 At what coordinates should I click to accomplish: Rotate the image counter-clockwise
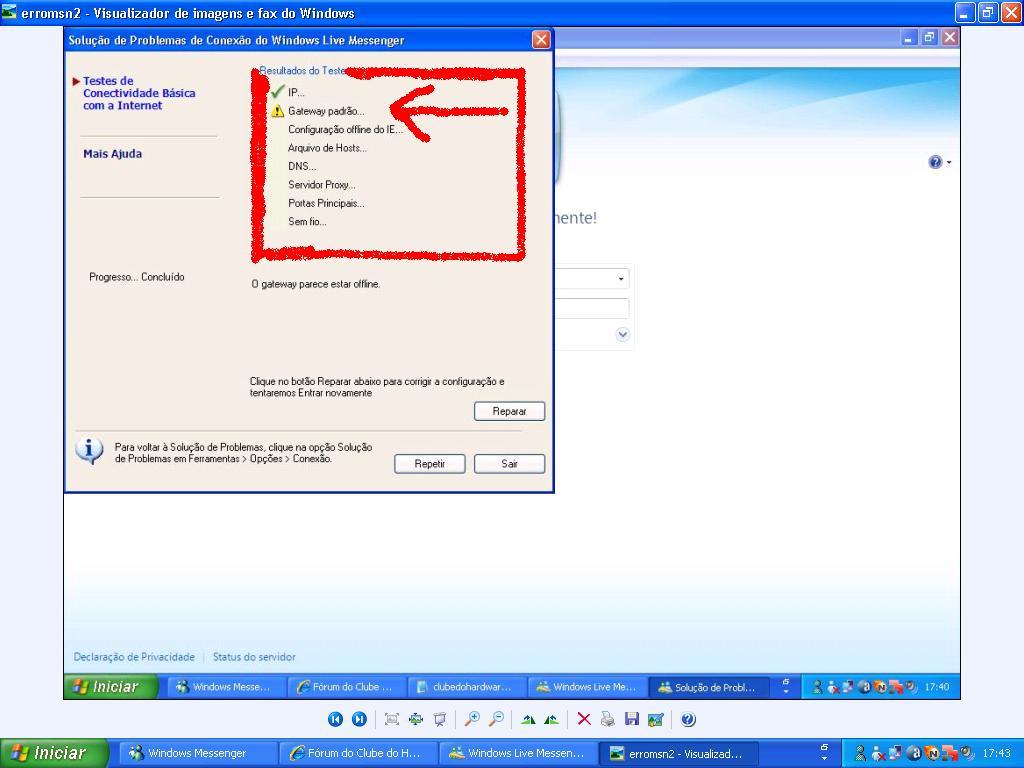(552, 720)
